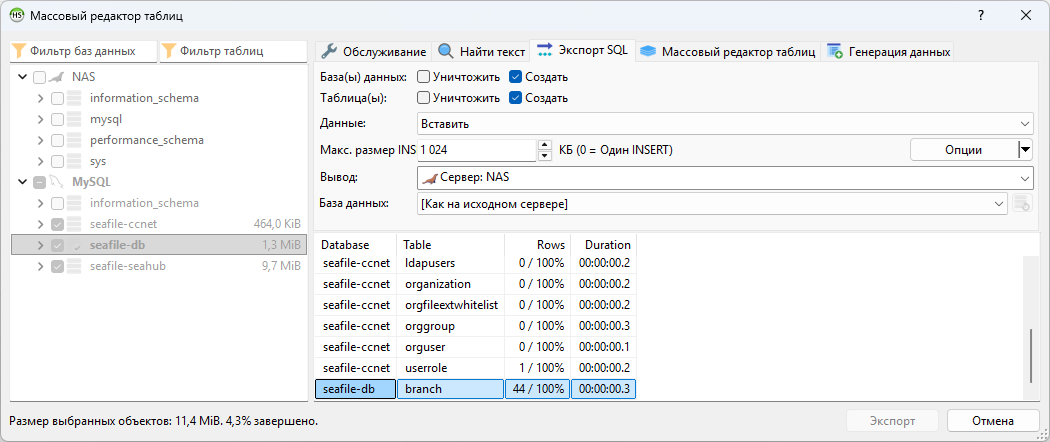The width and height of the screenshot is (1050, 442).
Task: Click the wrench icon on Обслуживание tab
Action: pos(328,52)
